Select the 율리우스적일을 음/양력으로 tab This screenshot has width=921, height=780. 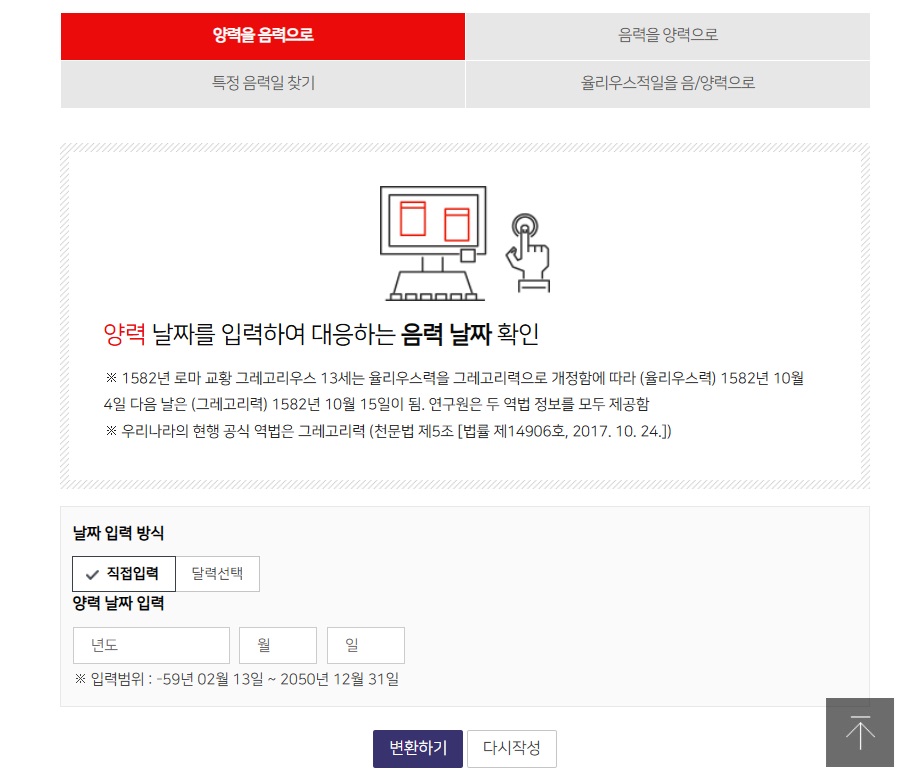click(x=667, y=84)
